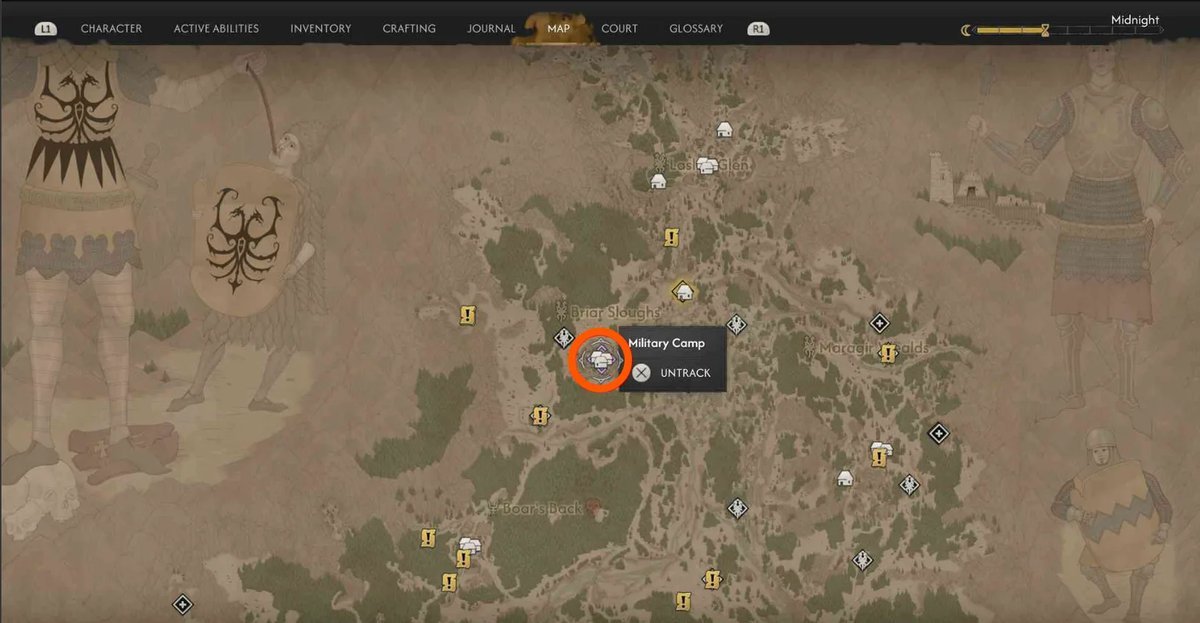Go to the CRAFTING tab

(x=409, y=29)
